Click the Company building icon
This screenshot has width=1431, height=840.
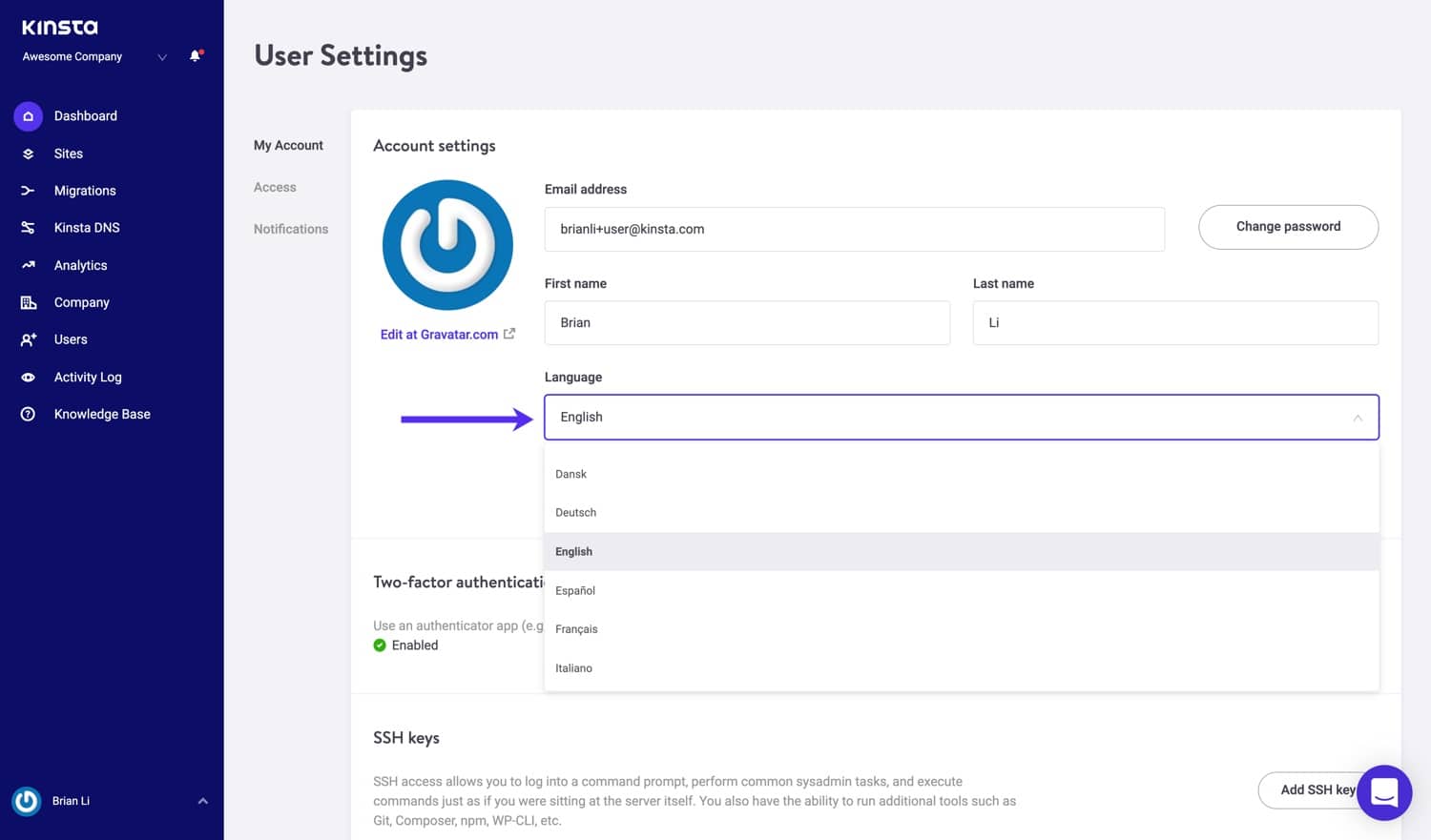pos(28,302)
